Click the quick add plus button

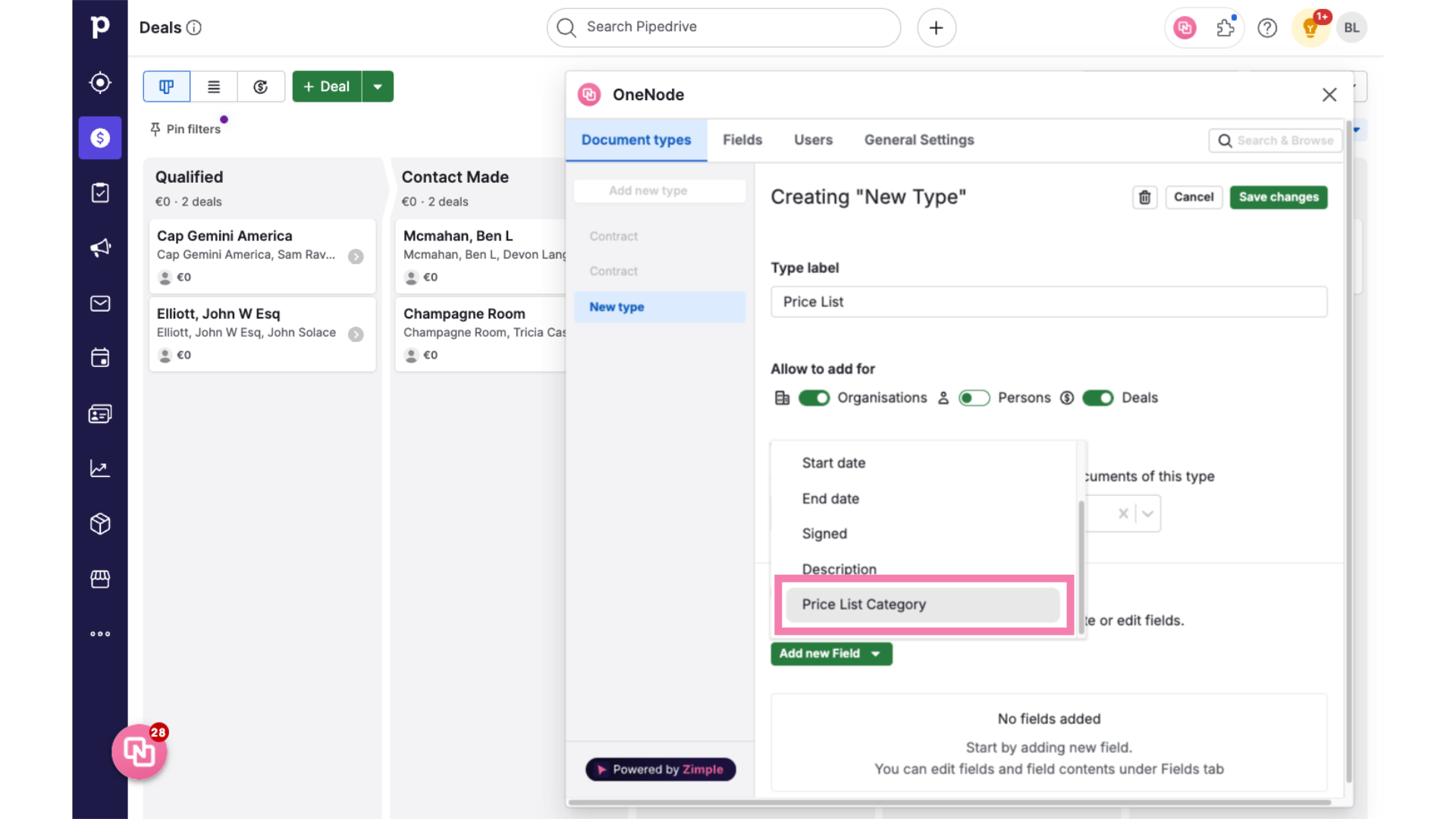tap(937, 28)
